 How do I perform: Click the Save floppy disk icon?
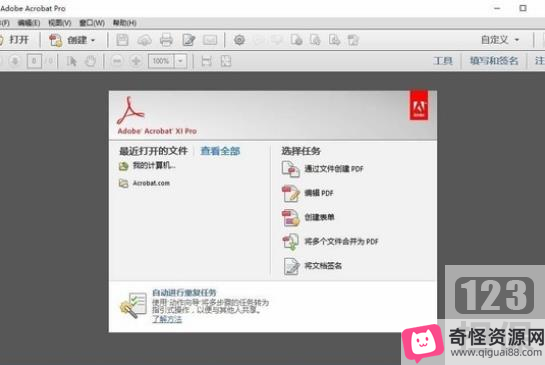(x=122, y=40)
